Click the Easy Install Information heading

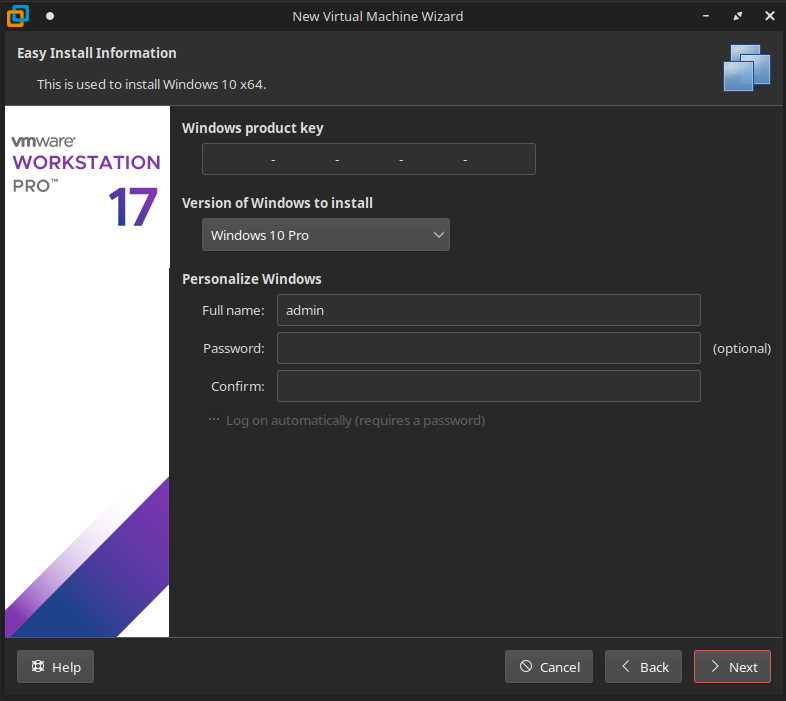click(97, 53)
